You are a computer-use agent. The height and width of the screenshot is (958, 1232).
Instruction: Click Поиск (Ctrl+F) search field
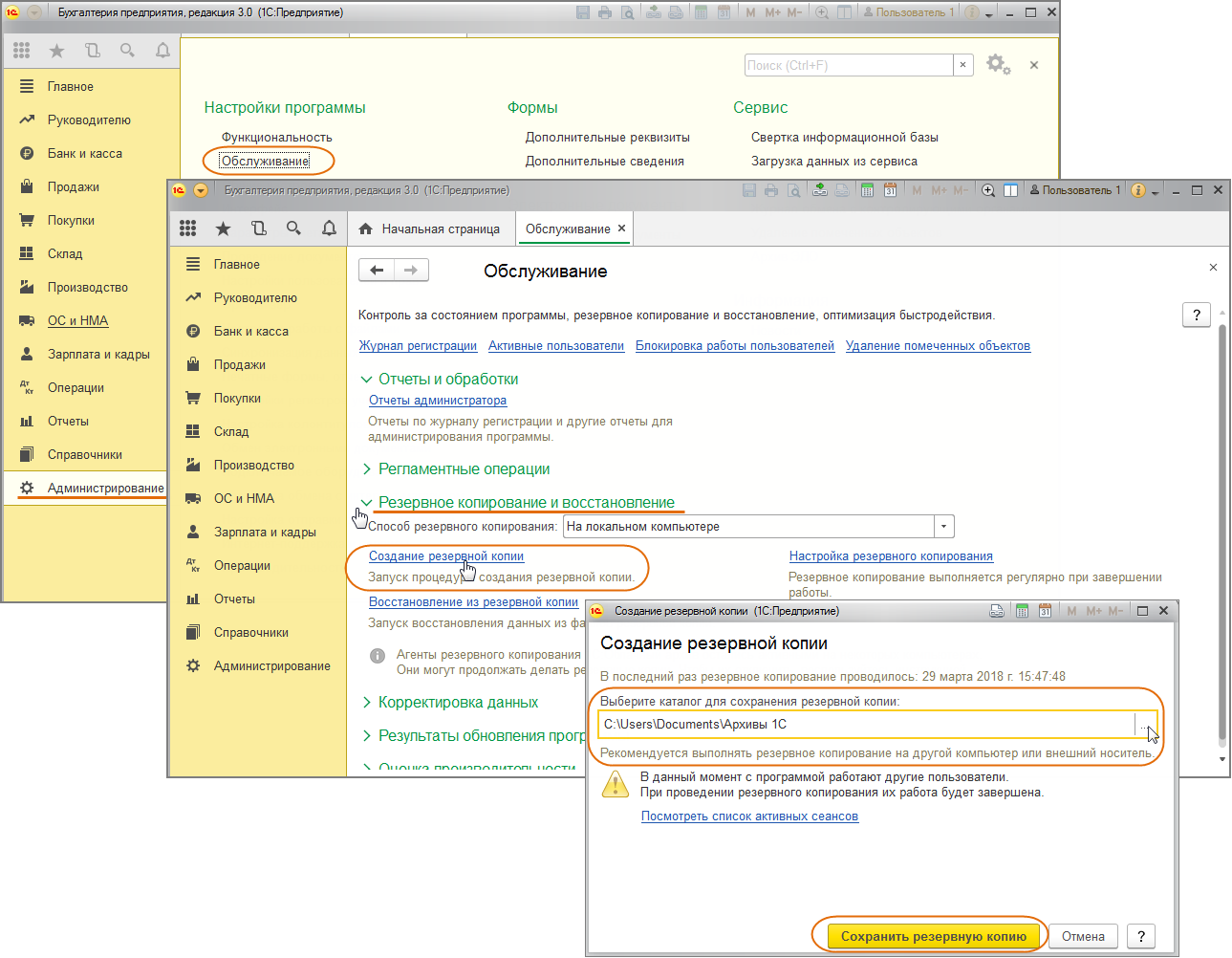(x=849, y=65)
